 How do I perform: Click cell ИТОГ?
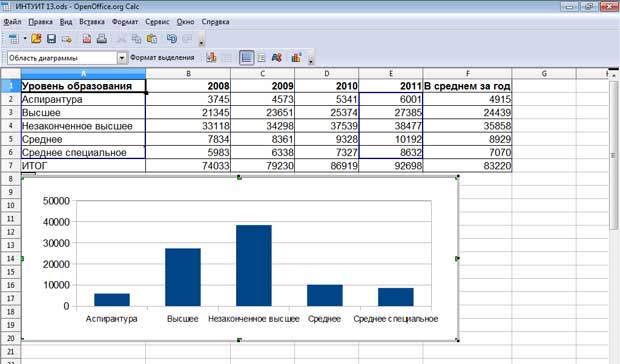pyautogui.click(x=83, y=166)
